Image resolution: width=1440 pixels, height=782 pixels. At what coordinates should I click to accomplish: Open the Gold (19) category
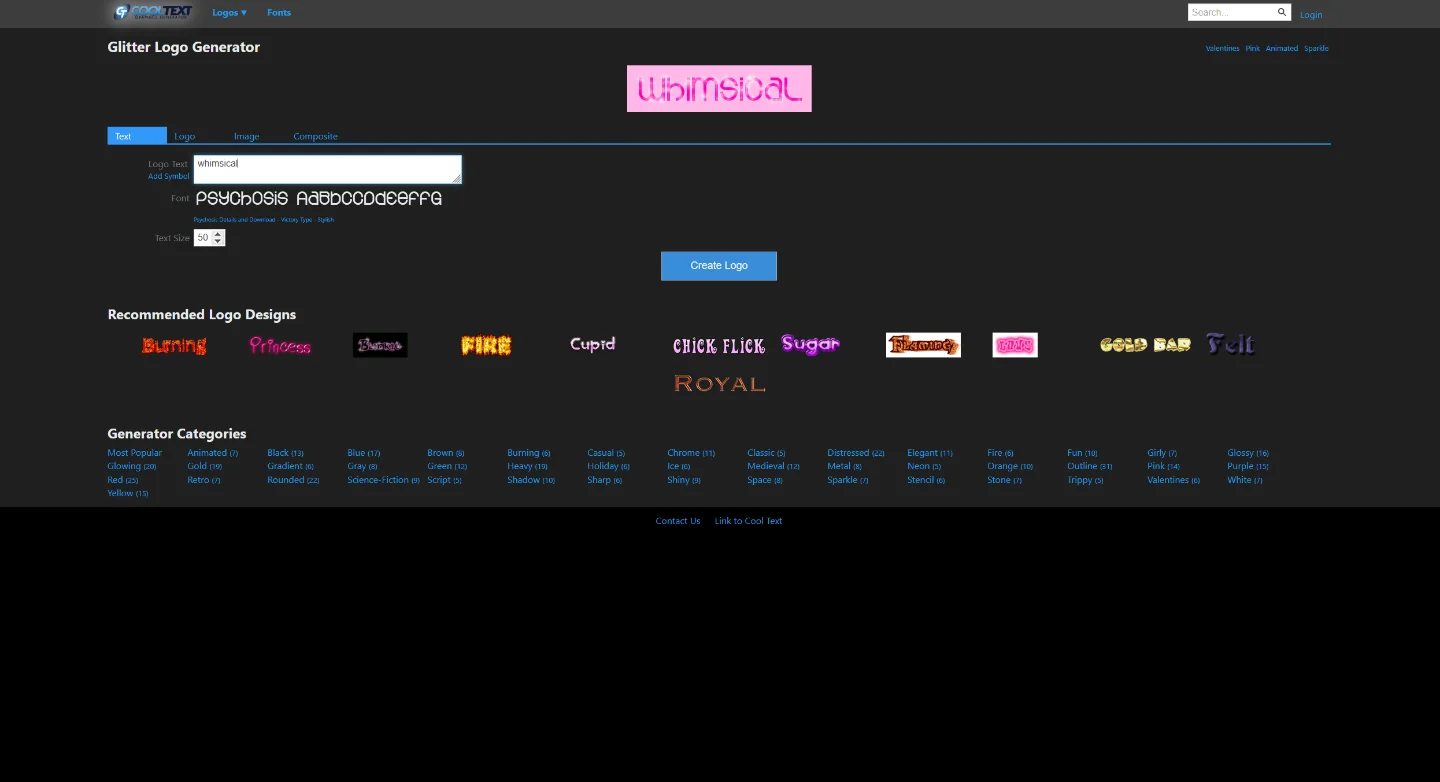point(205,466)
